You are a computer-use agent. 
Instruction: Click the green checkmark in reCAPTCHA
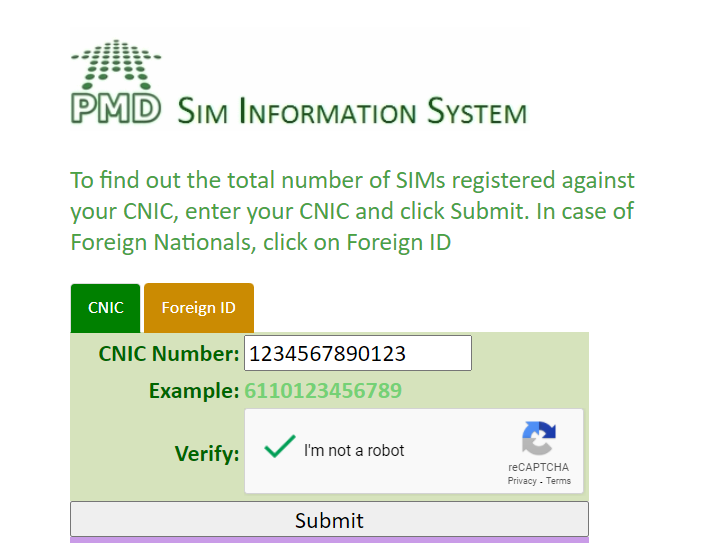click(279, 447)
